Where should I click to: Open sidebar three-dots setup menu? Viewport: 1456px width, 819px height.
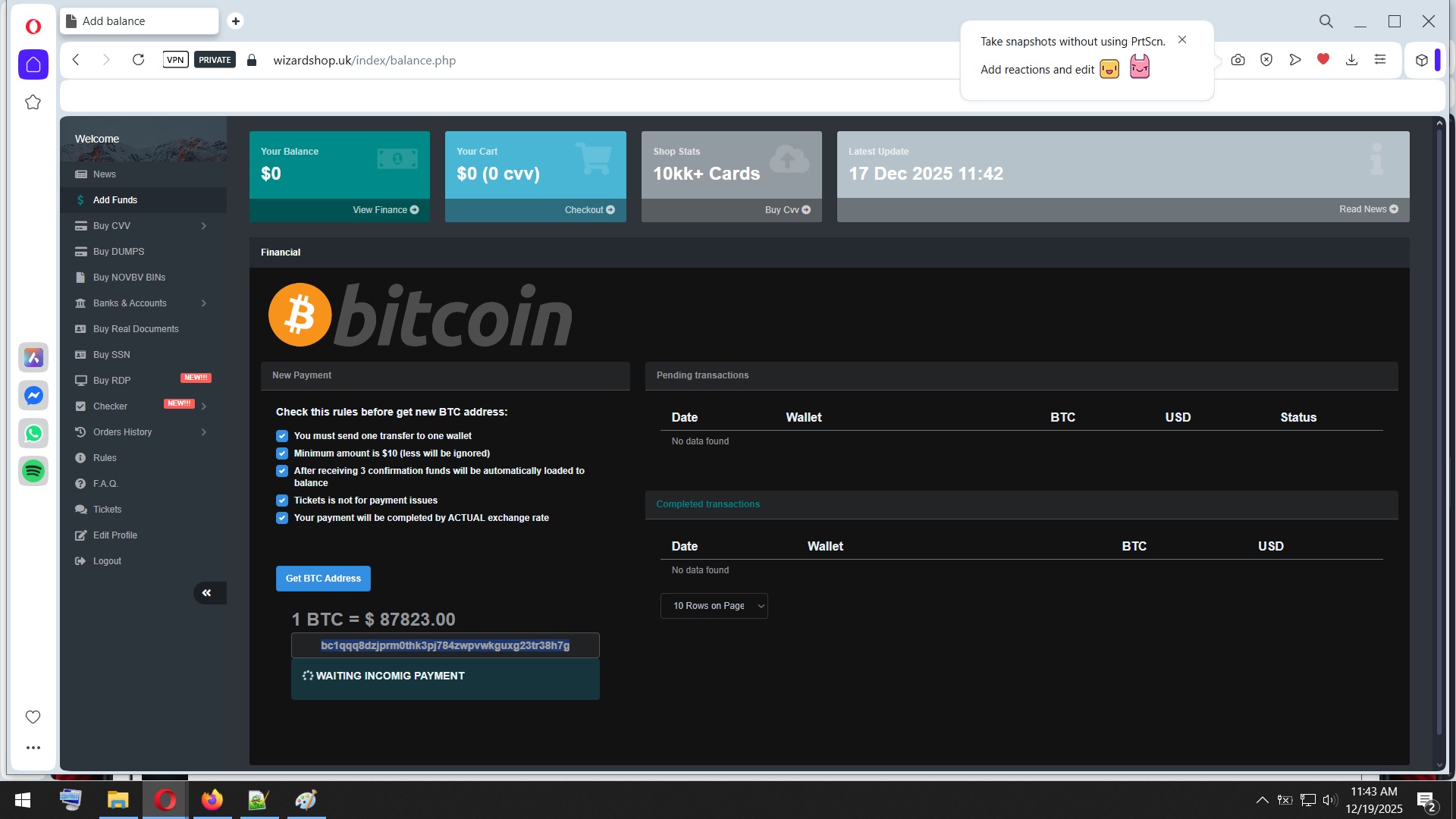pyautogui.click(x=33, y=748)
